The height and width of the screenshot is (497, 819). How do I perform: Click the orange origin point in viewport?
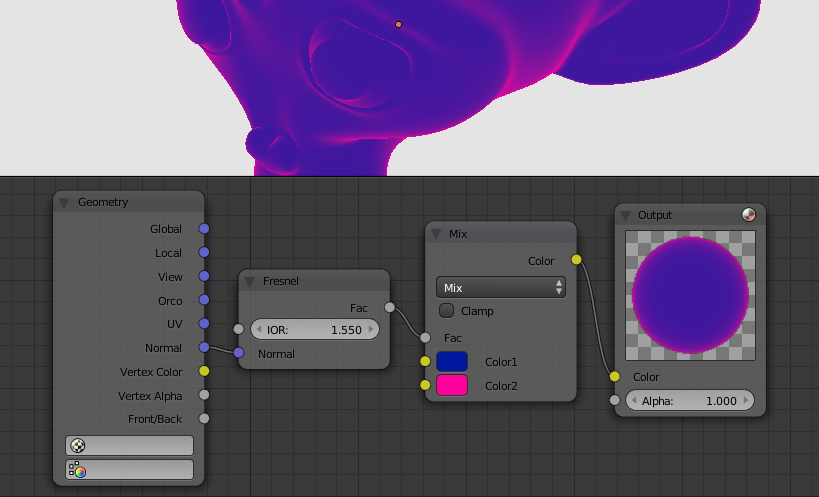pyautogui.click(x=399, y=25)
